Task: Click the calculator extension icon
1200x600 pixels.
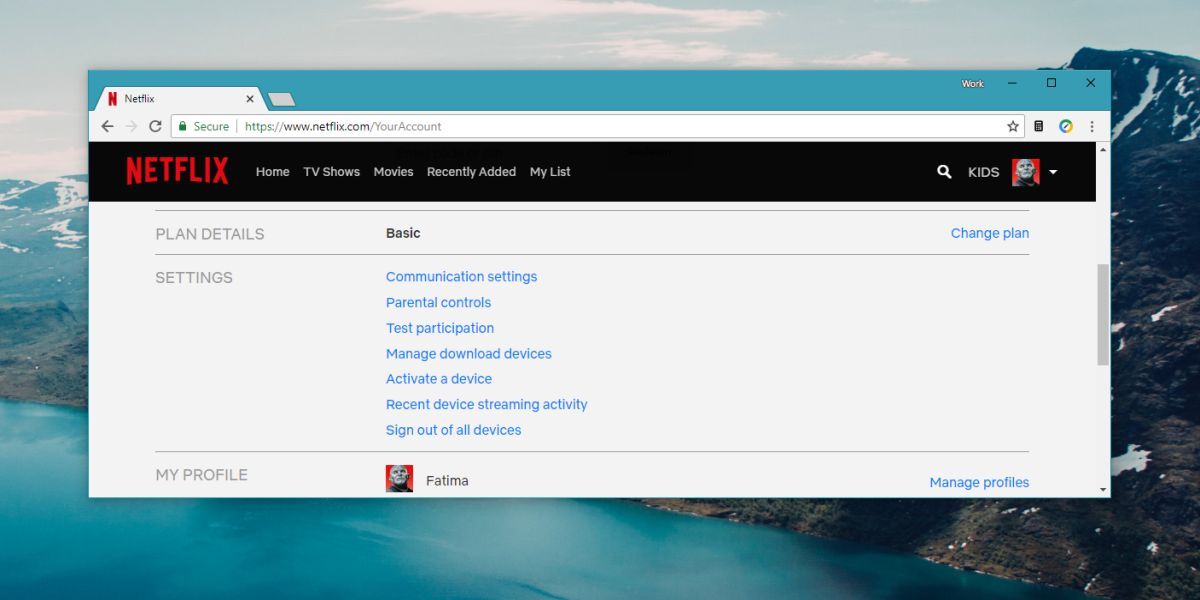Action: pos(1039,127)
